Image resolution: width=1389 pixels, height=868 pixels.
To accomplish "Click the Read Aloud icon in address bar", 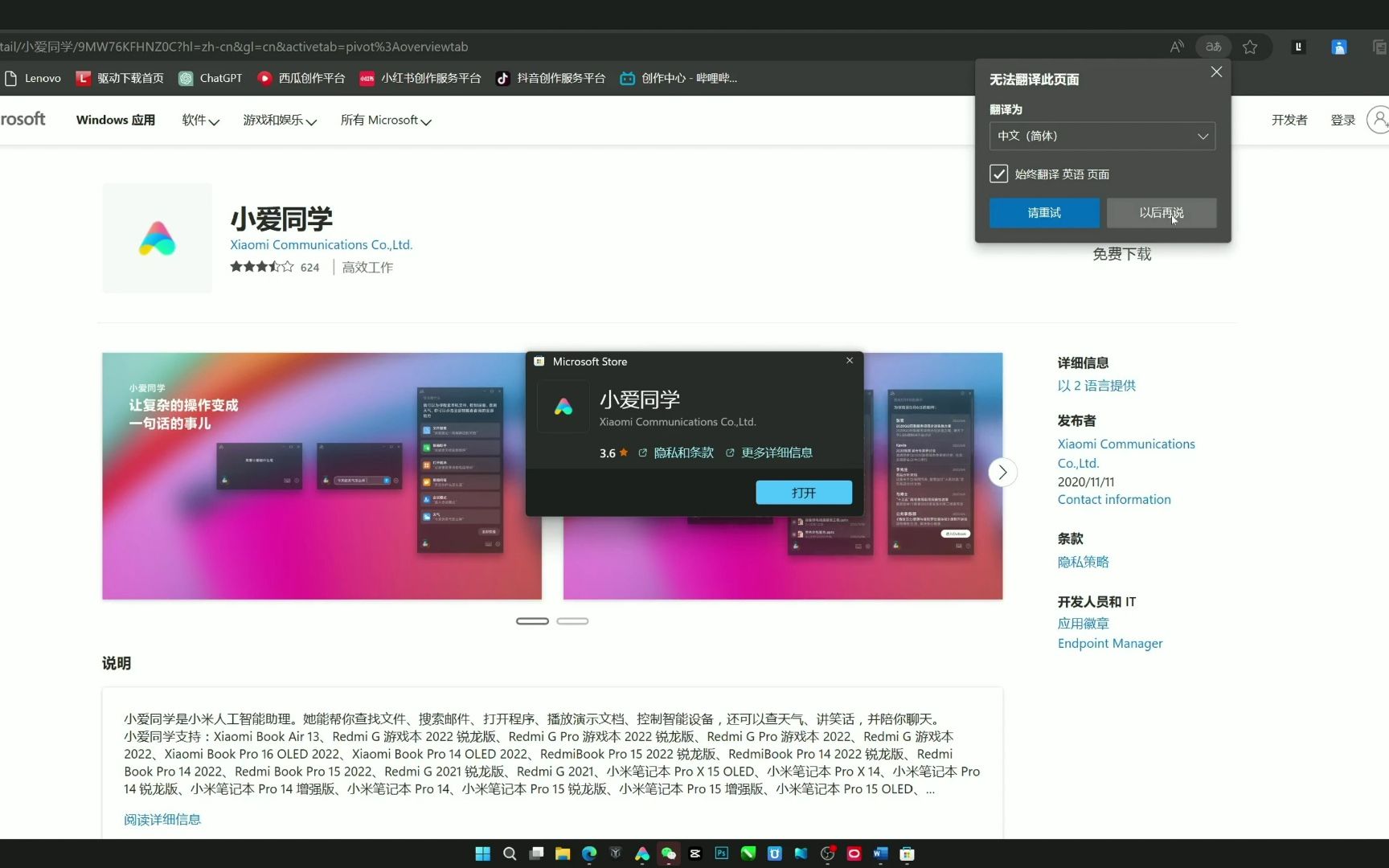I will 1177,47.
